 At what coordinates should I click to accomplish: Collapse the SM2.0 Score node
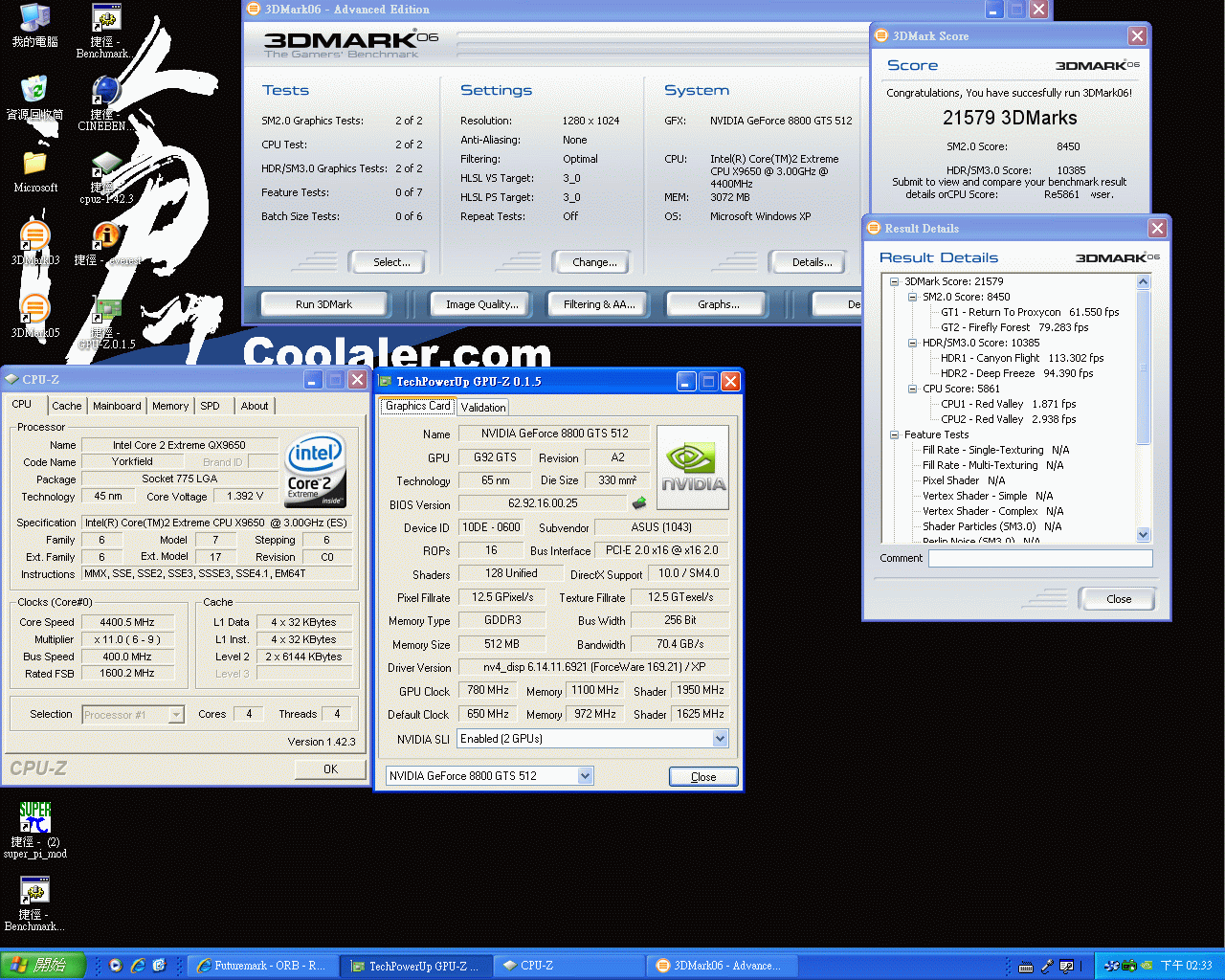[x=913, y=297]
